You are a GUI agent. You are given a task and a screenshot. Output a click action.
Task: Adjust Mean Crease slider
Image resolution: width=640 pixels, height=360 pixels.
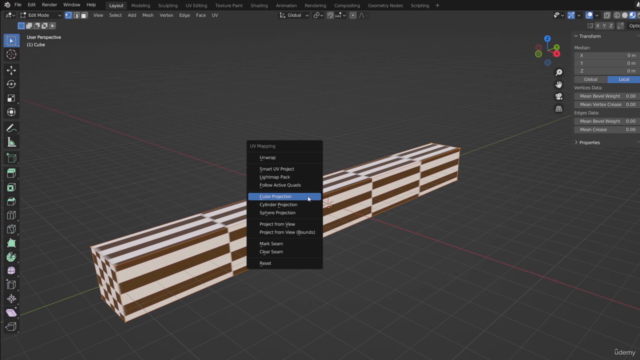tap(607, 129)
